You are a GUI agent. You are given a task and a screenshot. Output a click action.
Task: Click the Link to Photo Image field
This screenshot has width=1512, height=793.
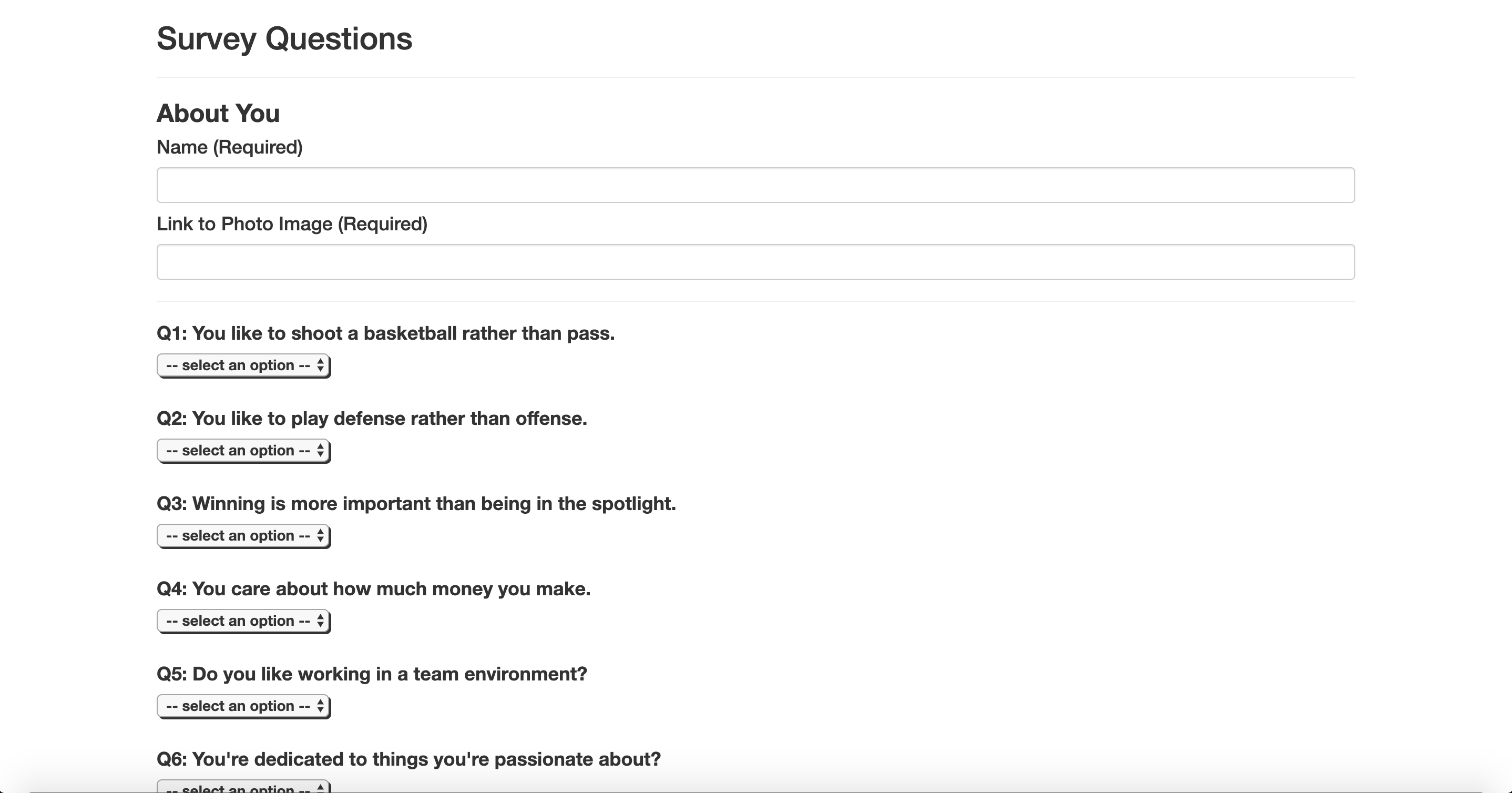tap(755, 261)
